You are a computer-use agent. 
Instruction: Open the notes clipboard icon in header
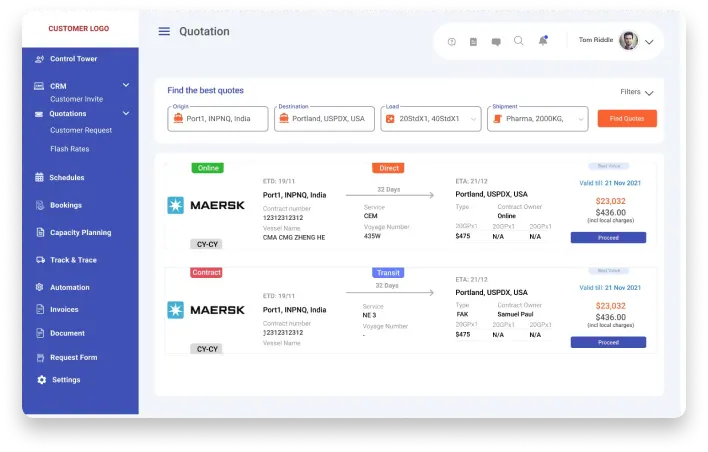click(473, 42)
